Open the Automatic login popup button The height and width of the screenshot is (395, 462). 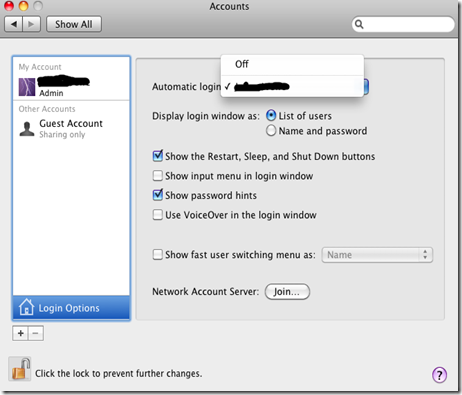point(365,87)
